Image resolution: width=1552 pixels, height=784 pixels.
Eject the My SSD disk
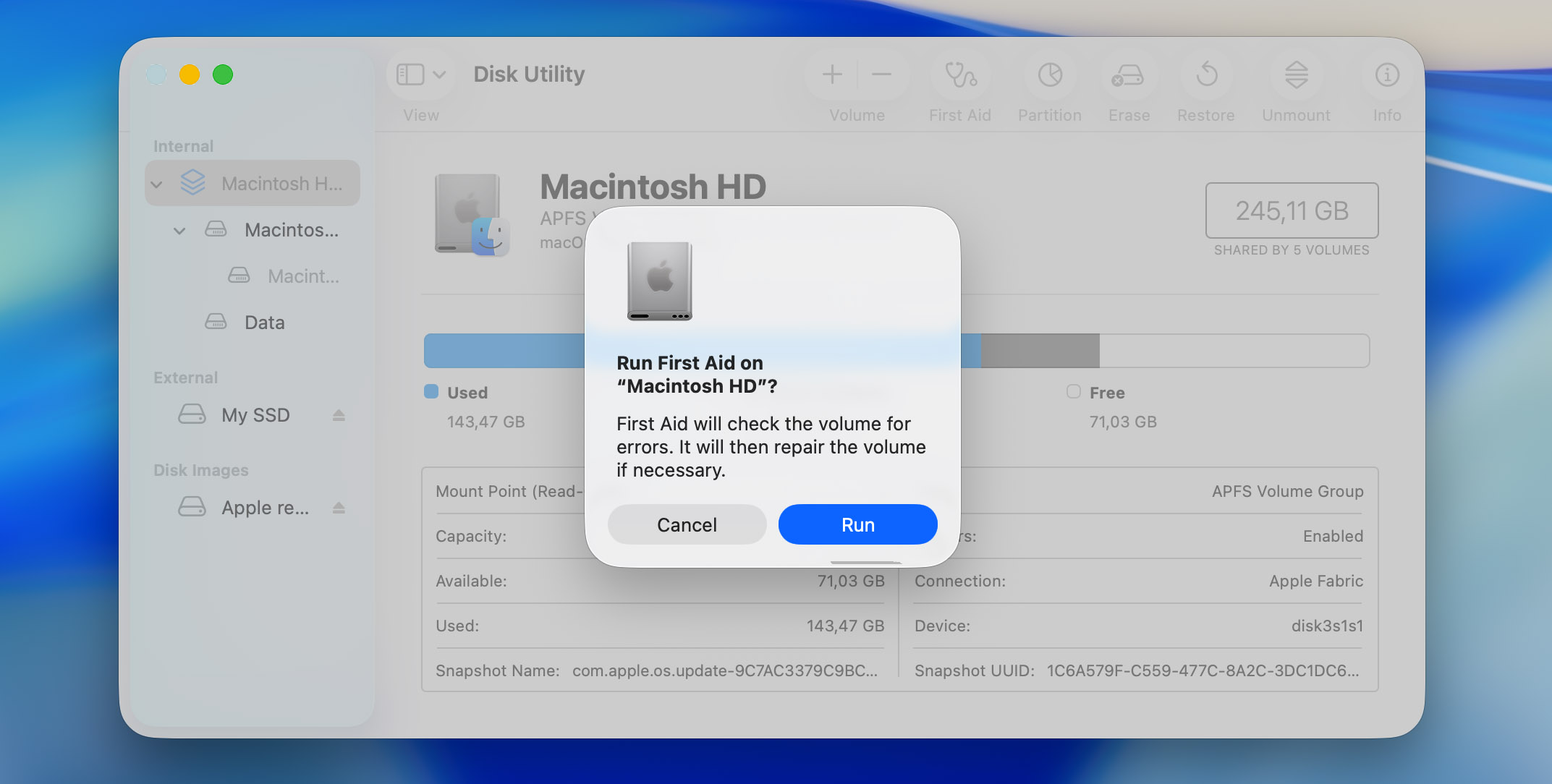[339, 415]
